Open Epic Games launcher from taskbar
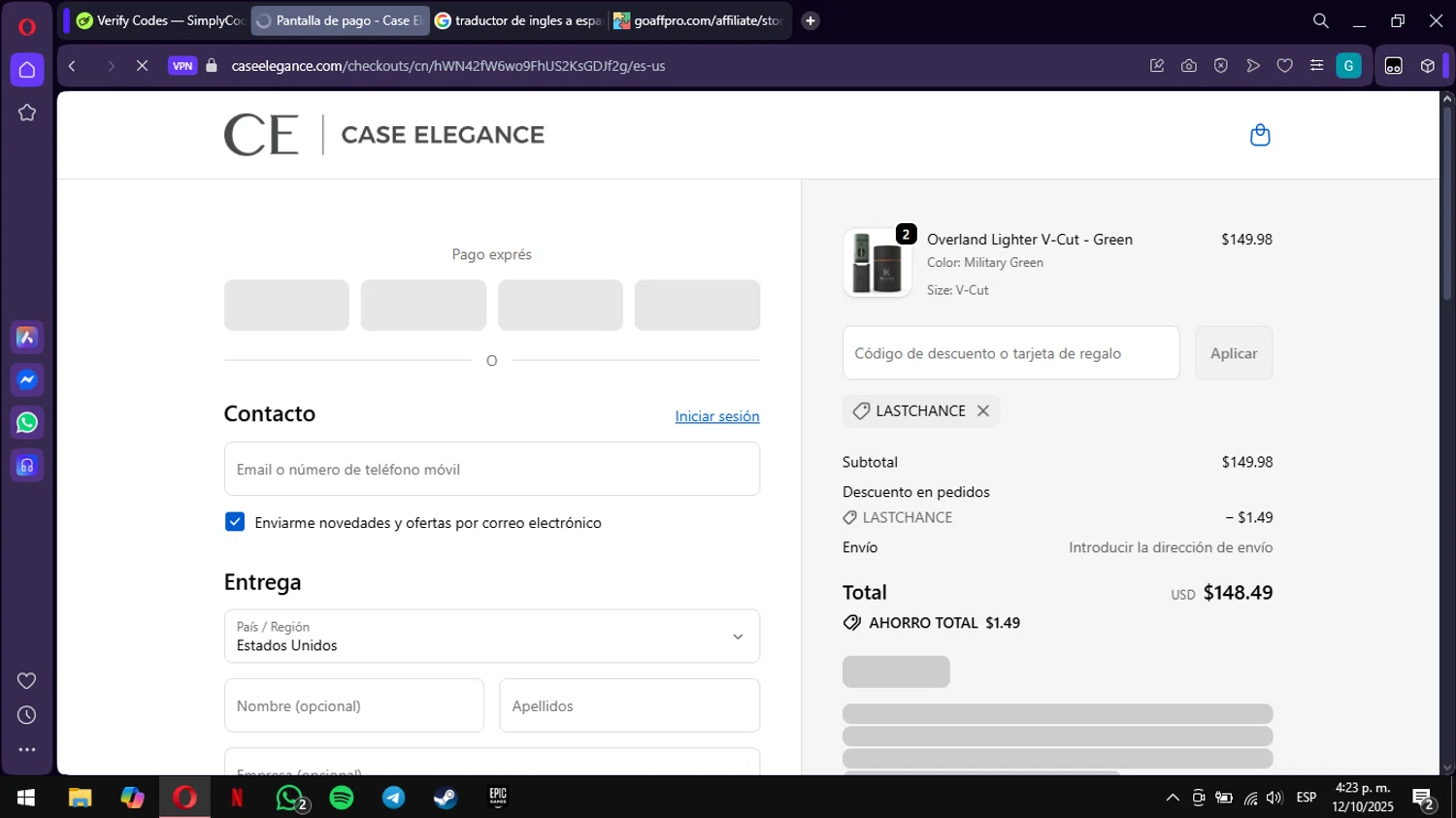The image size is (1456, 818). click(x=498, y=798)
